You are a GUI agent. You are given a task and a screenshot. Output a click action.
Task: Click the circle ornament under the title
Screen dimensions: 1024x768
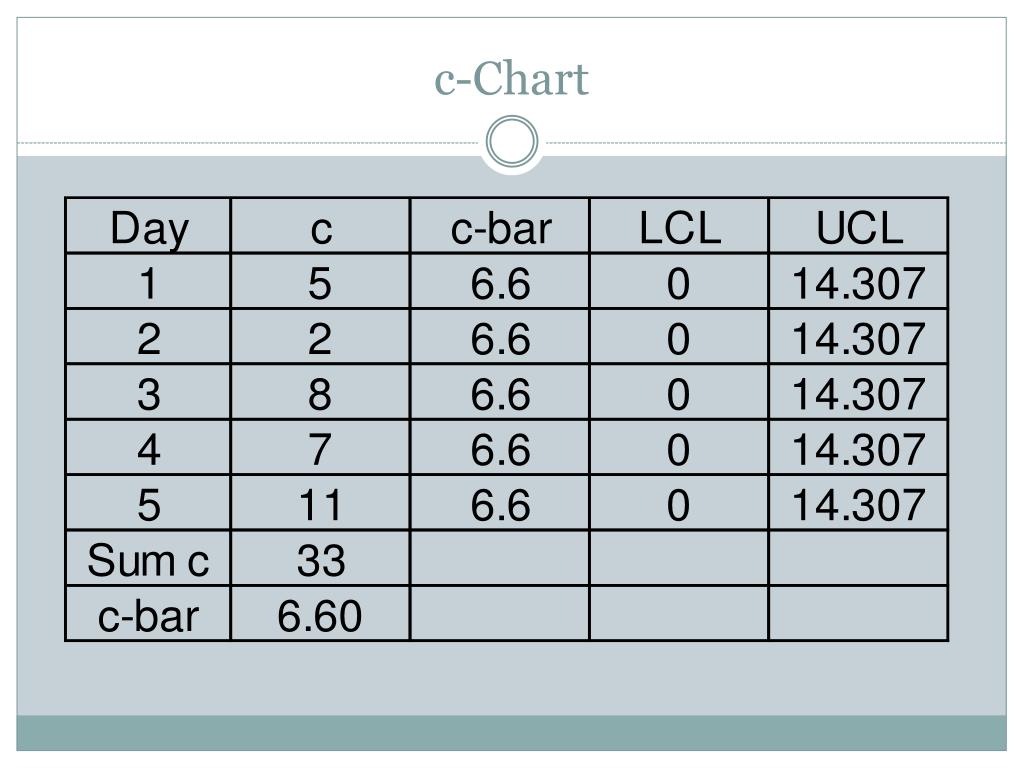point(512,141)
